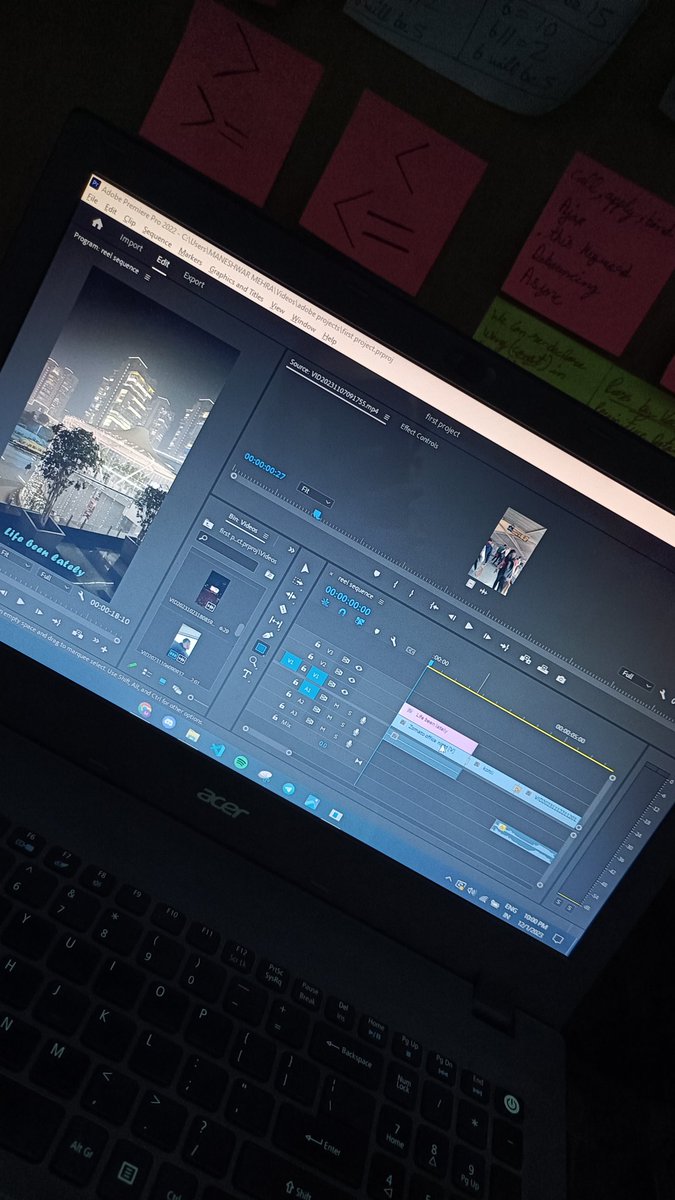Image resolution: width=675 pixels, height=1200 pixels.
Task: Open the Program: reel sequence panel menu
Action: (147, 276)
